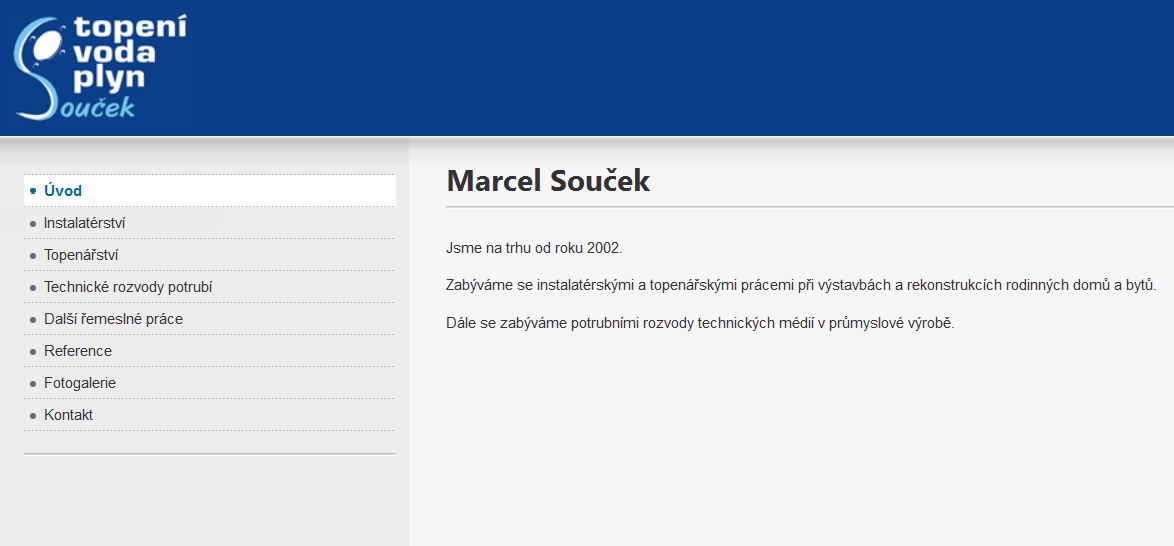Click the Topení Voda Plyn Souček logo
The height and width of the screenshot is (546, 1174).
tap(100, 67)
